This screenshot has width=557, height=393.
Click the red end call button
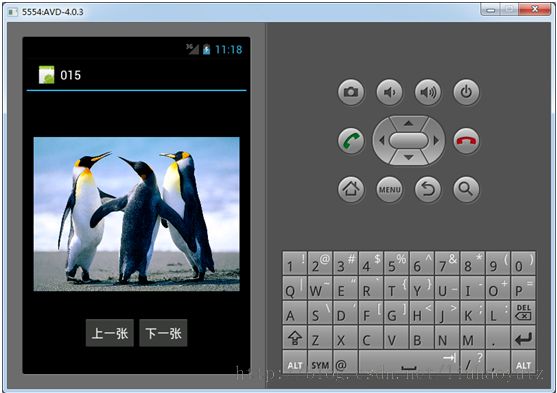(x=466, y=141)
